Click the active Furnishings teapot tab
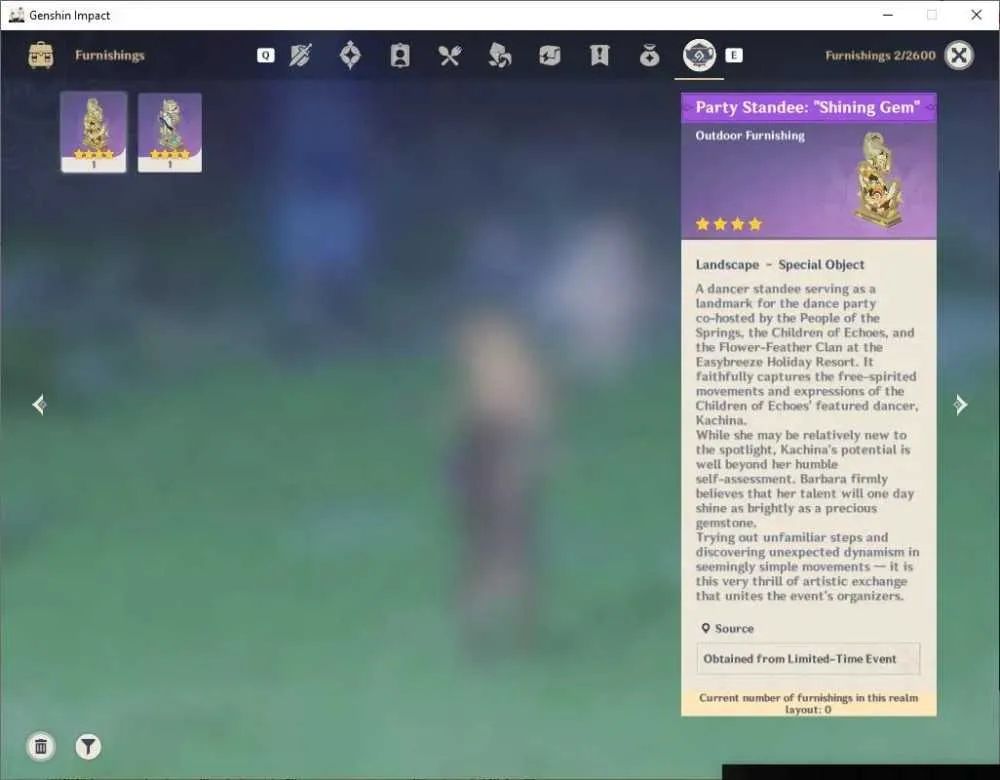This screenshot has height=780, width=1000. pos(699,55)
